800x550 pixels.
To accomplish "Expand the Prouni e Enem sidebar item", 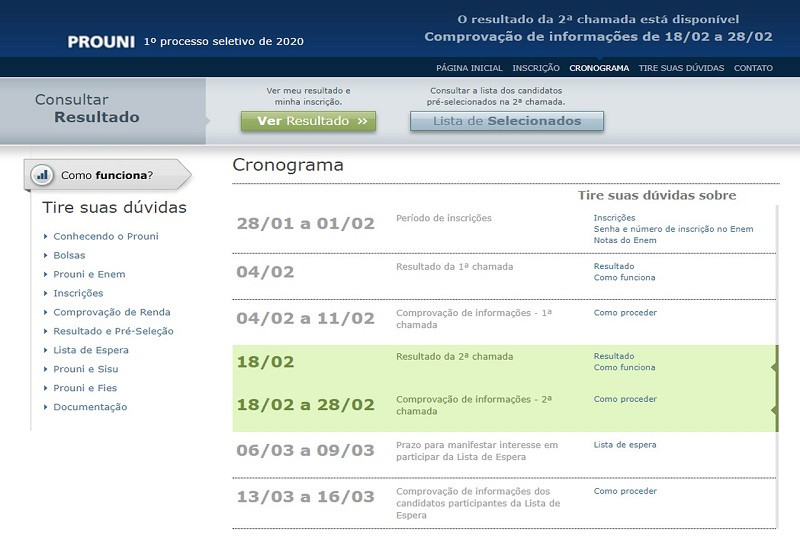I will pyautogui.click(x=89, y=274).
